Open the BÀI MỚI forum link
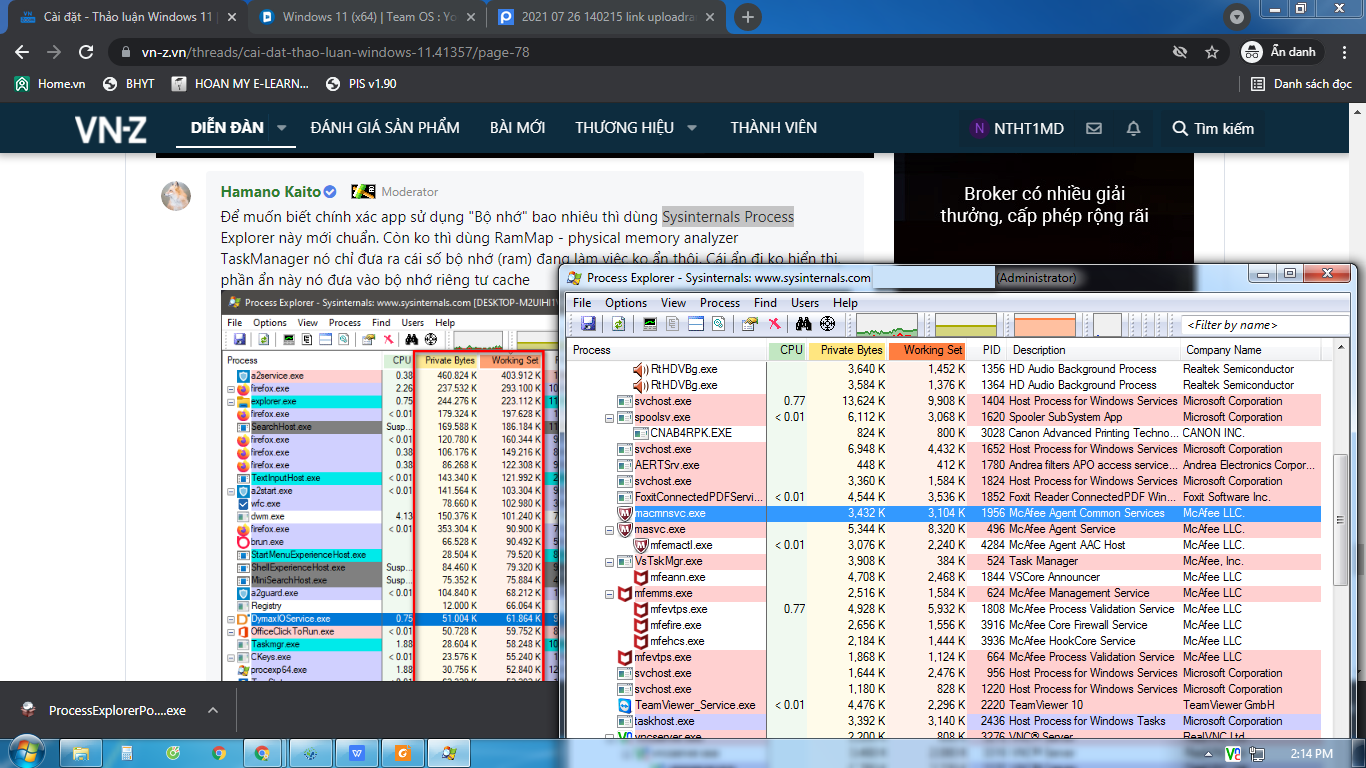Image resolution: width=1366 pixels, height=768 pixels. (x=518, y=128)
